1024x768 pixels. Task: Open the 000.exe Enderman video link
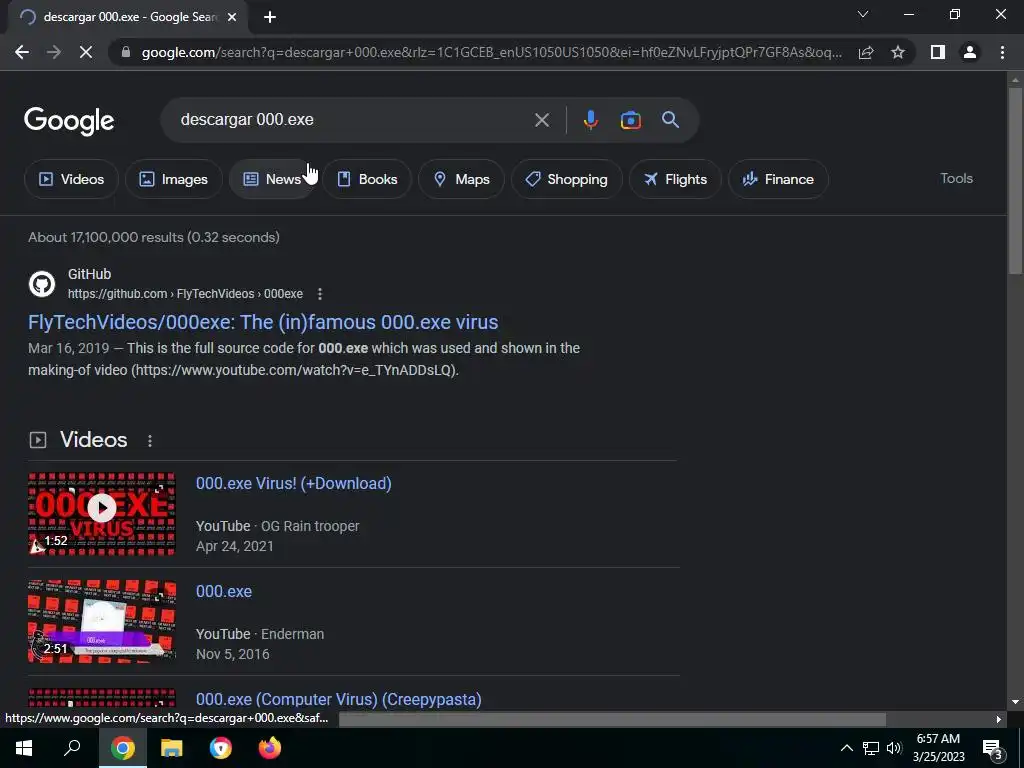(x=224, y=591)
